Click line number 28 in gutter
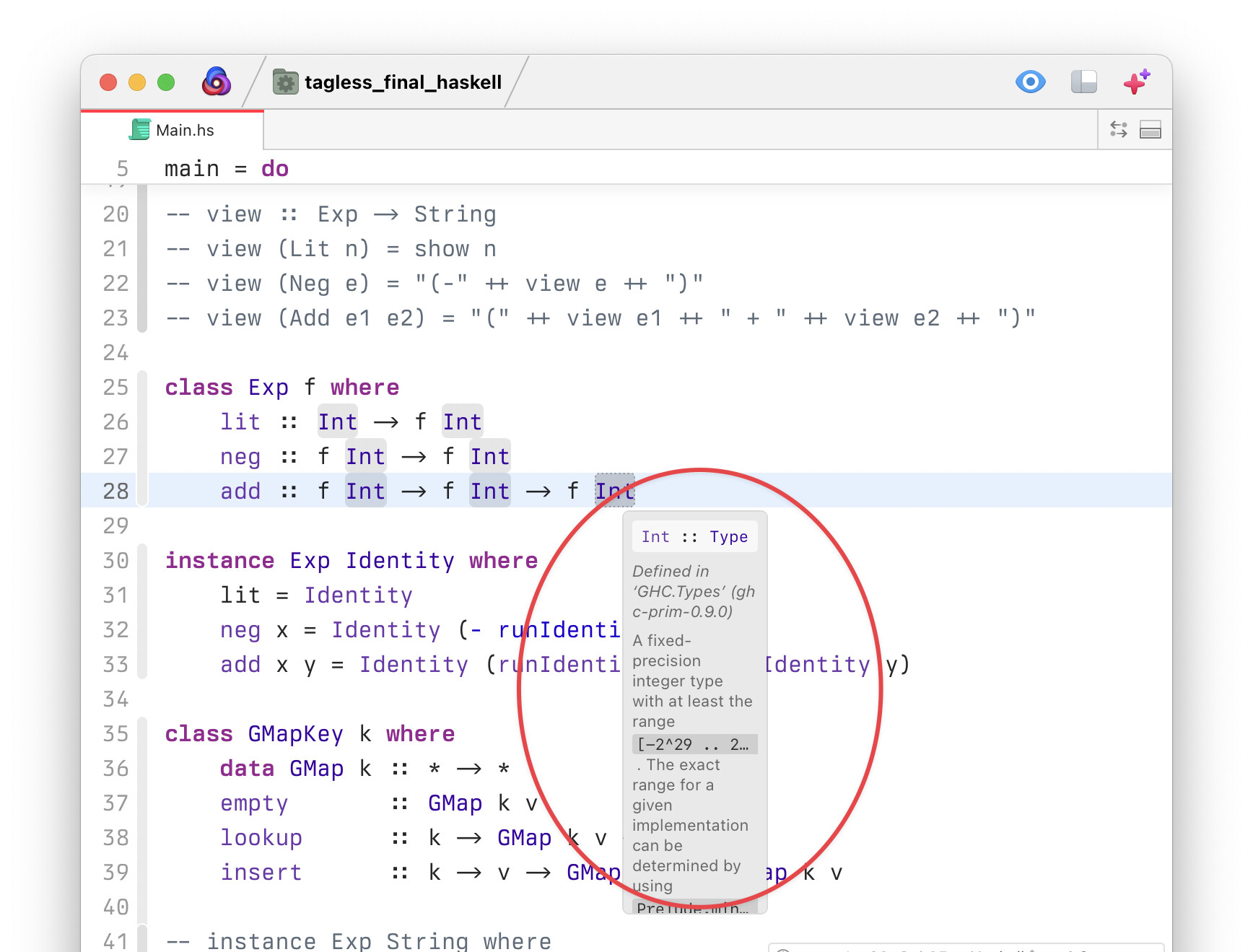This screenshot has width=1253, height=952. (115, 491)
